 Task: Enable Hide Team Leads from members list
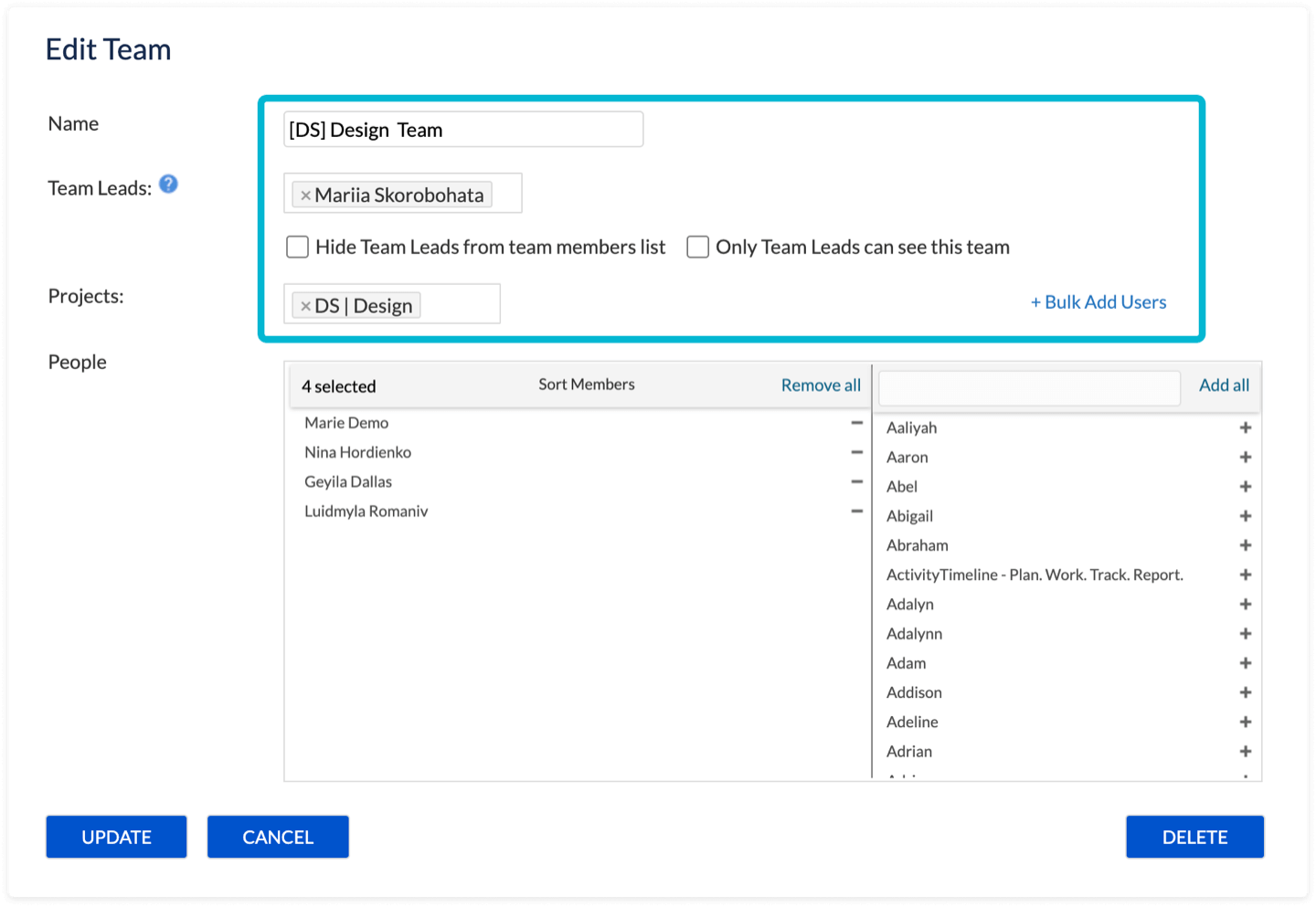pyautogui.click(x=297, y=248)
